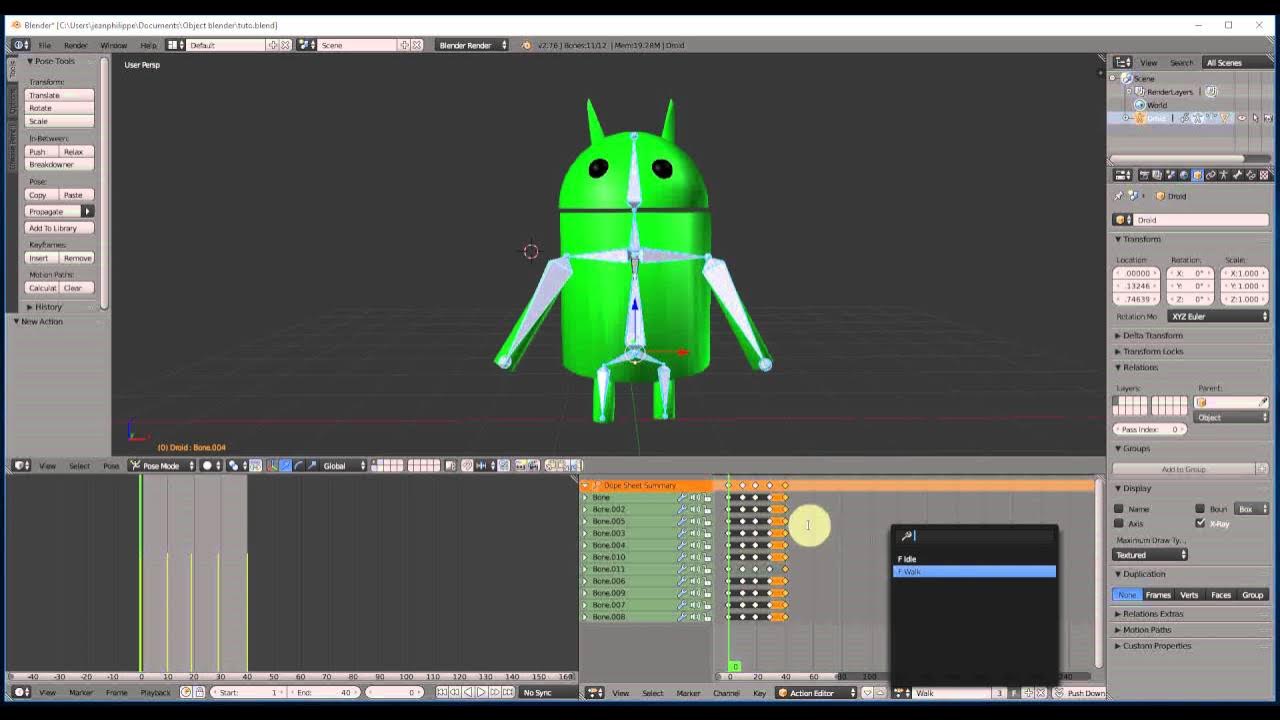Click the Add To Library button
This screenshot has height=720, width=1280.
click(x=60, y=228)
